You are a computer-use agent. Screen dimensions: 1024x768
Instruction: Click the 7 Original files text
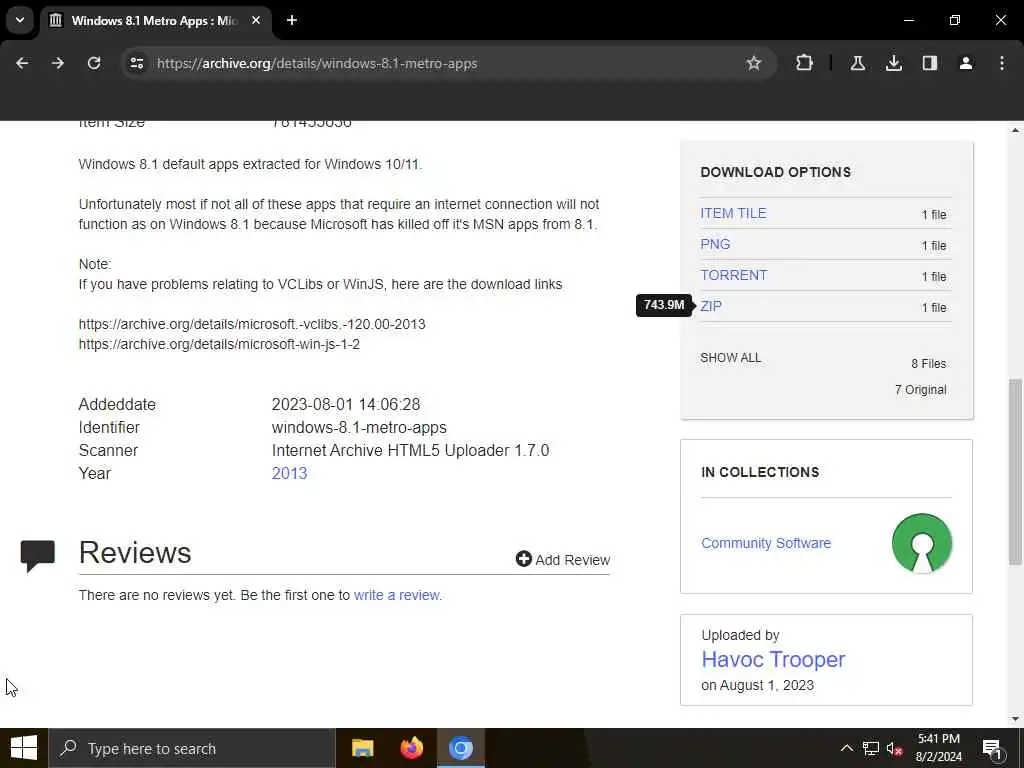[920, 390]
